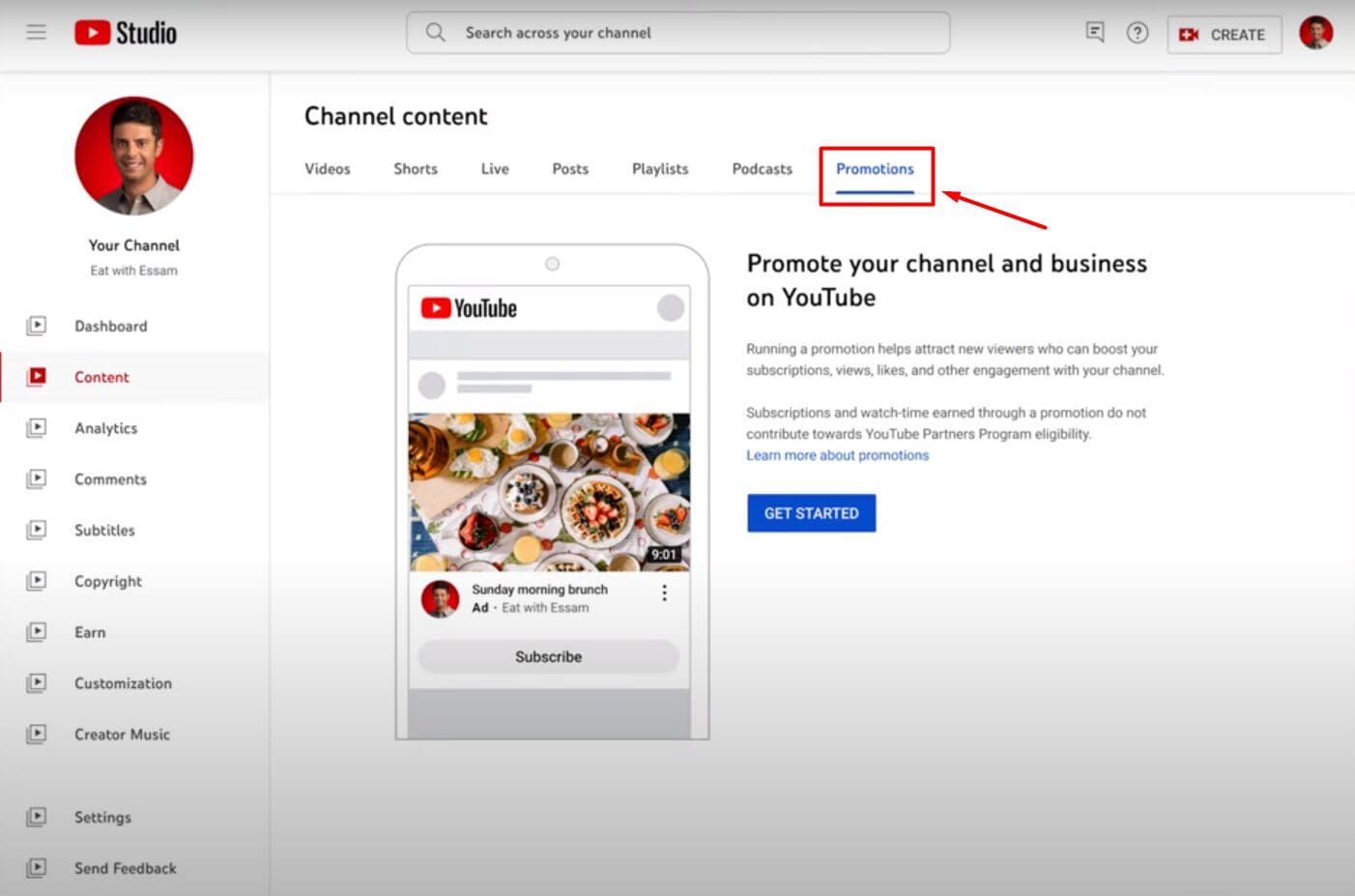Open the Learn more about promotions link
This screenshot has height=896, width=1355.
click(x=837, y=454)
